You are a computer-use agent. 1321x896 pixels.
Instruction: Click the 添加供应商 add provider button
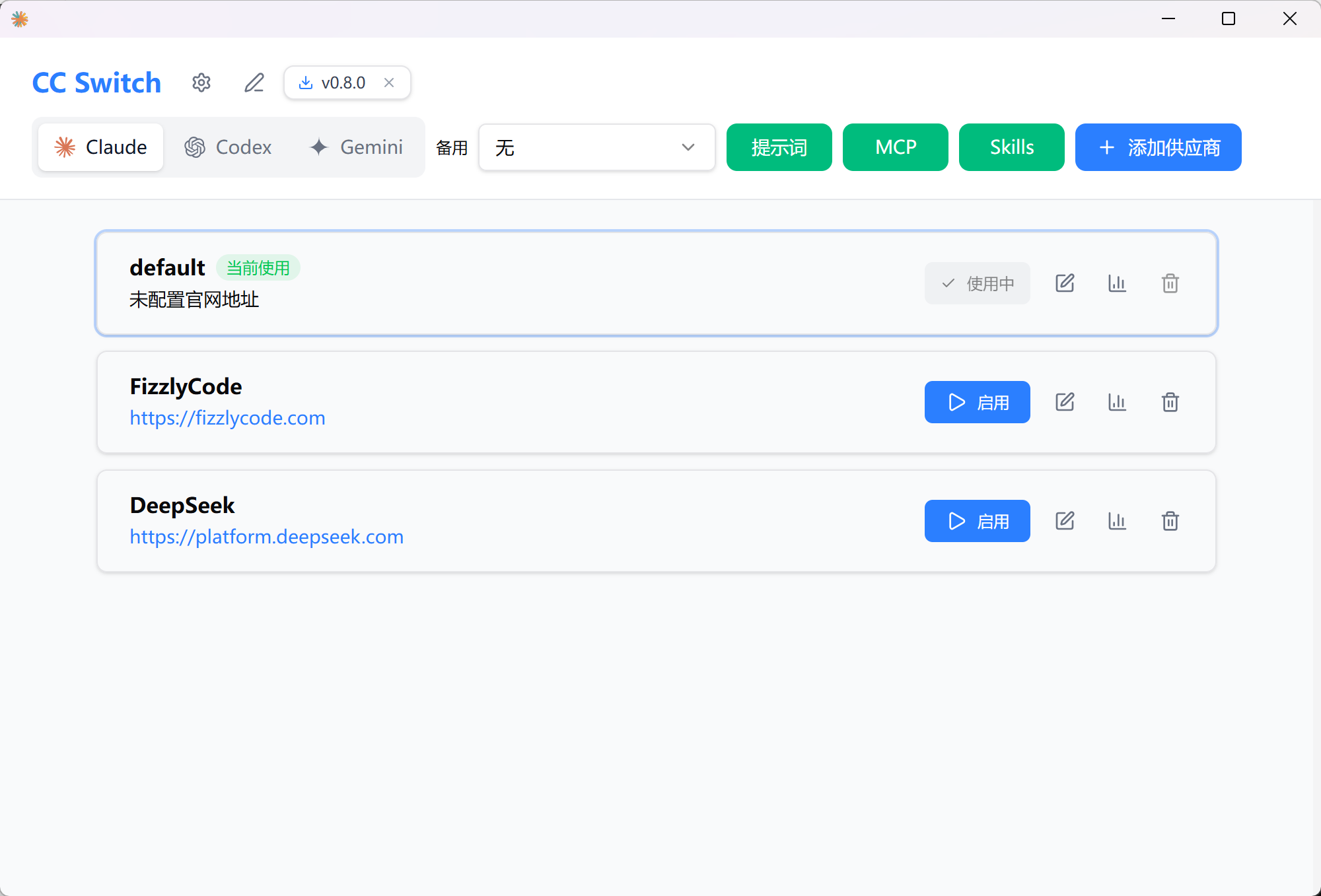pyautogui.click(x=1158, y=147)
